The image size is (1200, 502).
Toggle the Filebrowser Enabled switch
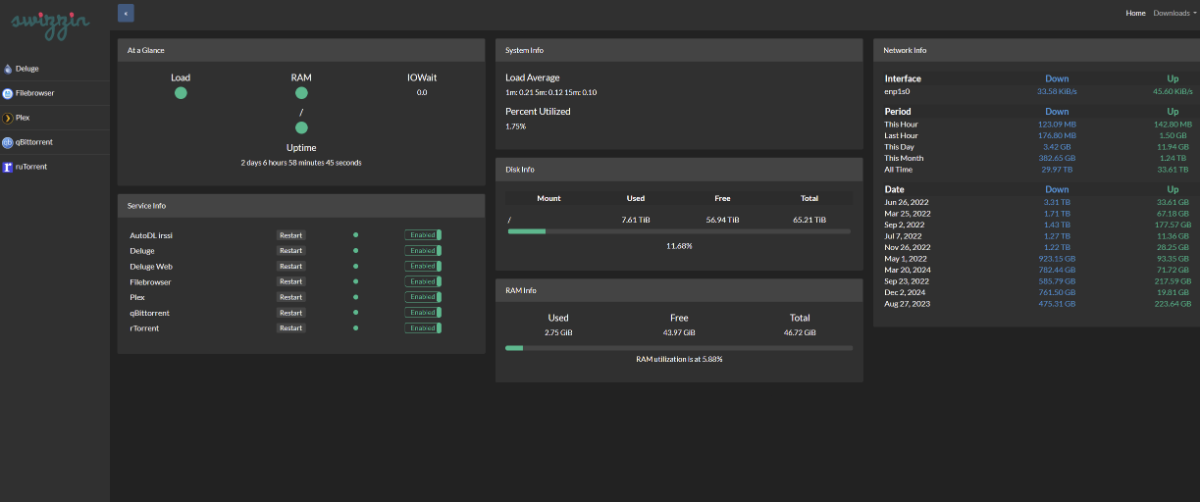[x=423, y=282]
